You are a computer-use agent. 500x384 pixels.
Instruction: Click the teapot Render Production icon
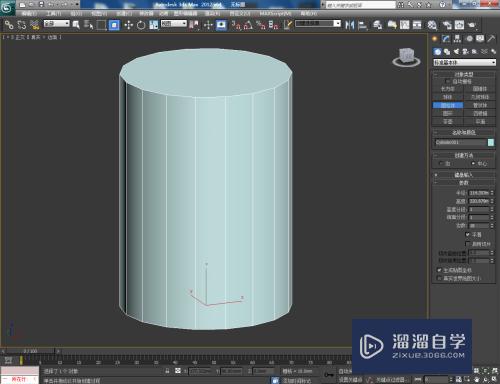pyautogui.click(x=472, y=25)
